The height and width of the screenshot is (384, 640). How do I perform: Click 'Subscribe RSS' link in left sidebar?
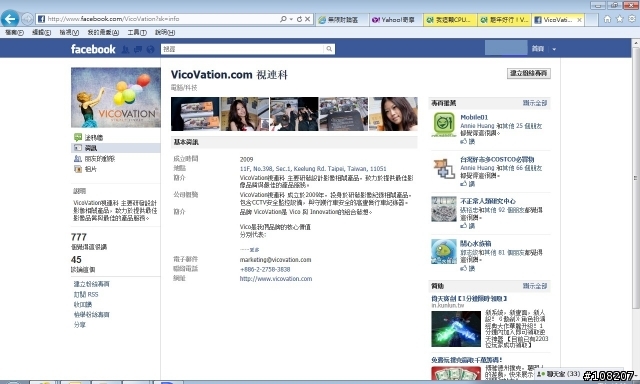pos(86,294)
